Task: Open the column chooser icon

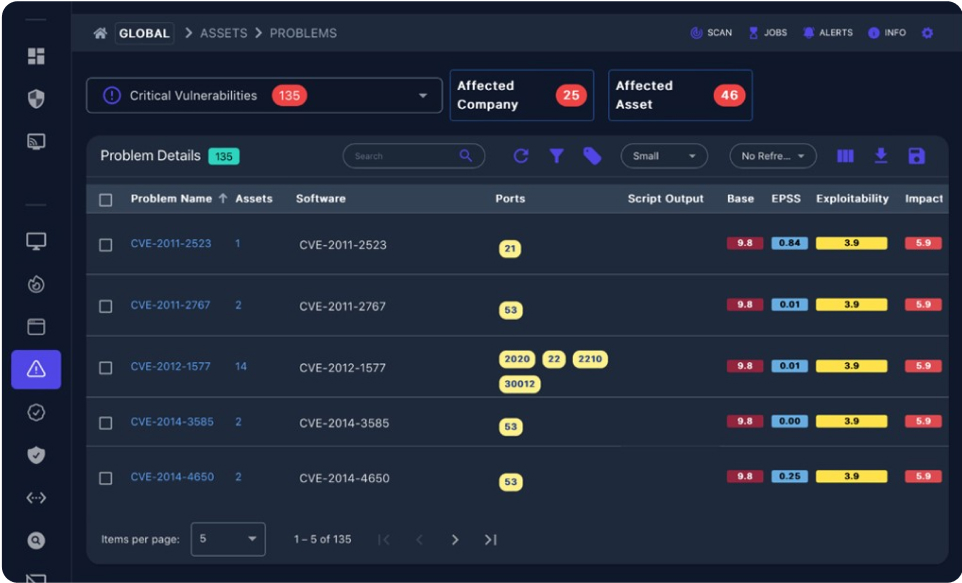Action: pos(845,156)
